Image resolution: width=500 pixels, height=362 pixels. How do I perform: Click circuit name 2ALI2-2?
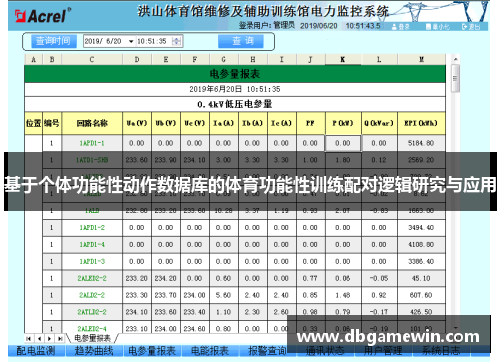92,295
